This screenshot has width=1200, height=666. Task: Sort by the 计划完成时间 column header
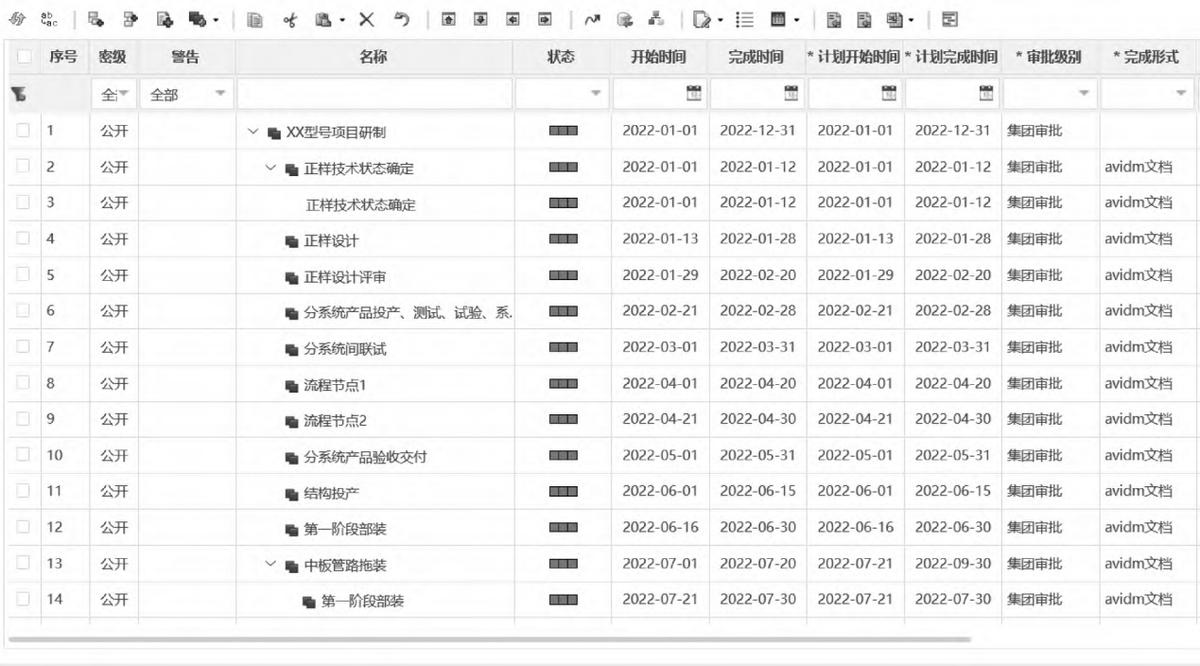952,57
